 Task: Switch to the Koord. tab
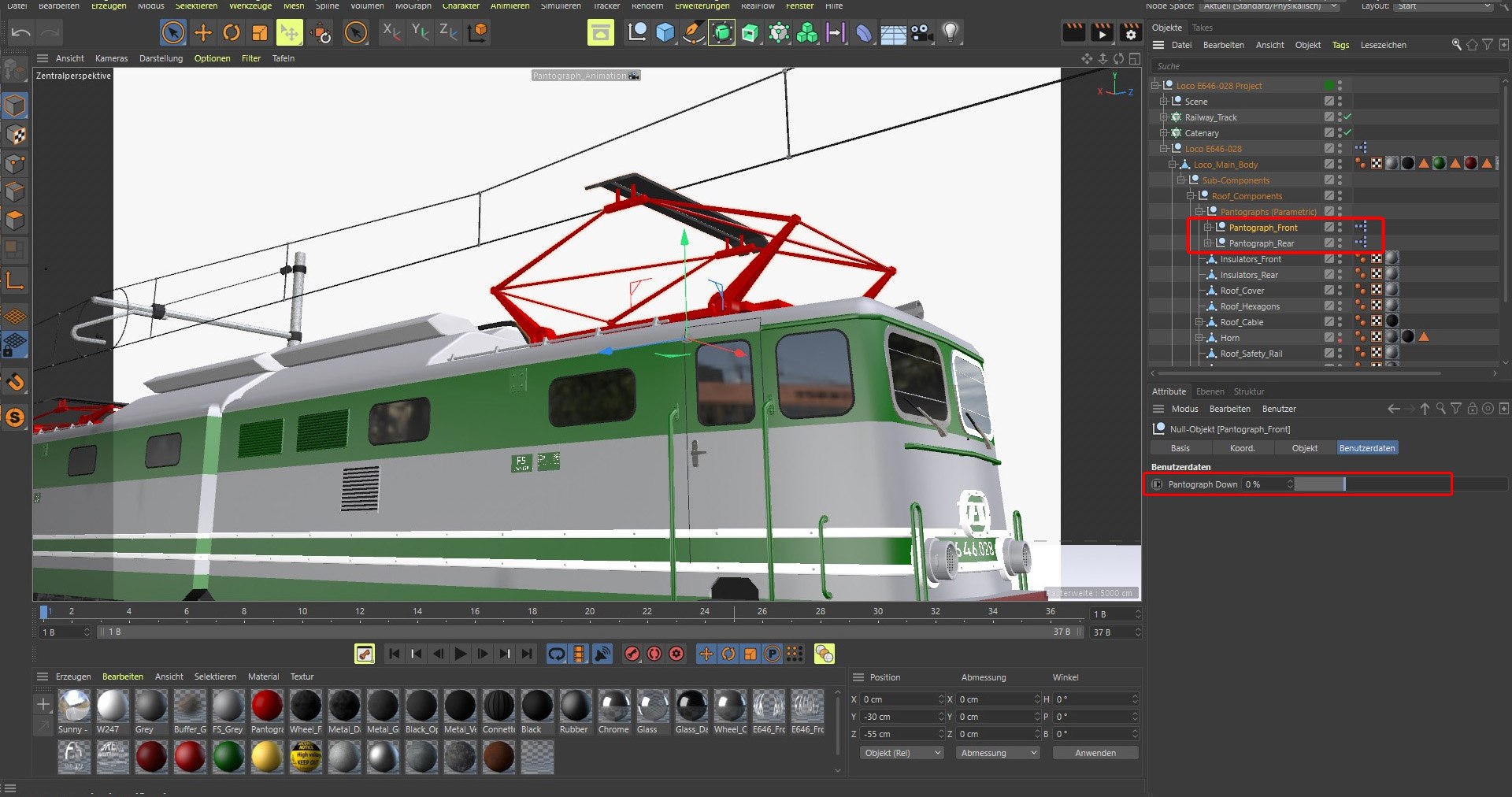1242,448
